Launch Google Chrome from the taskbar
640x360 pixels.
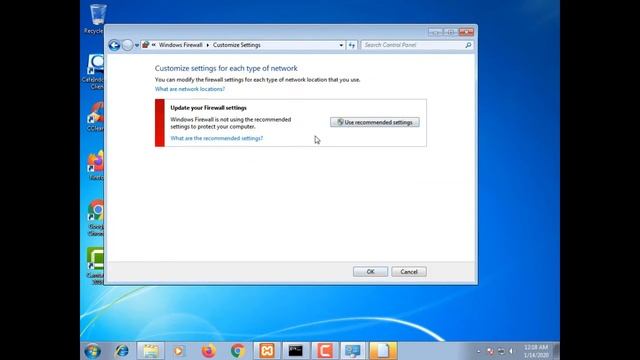tap(238, 351)
